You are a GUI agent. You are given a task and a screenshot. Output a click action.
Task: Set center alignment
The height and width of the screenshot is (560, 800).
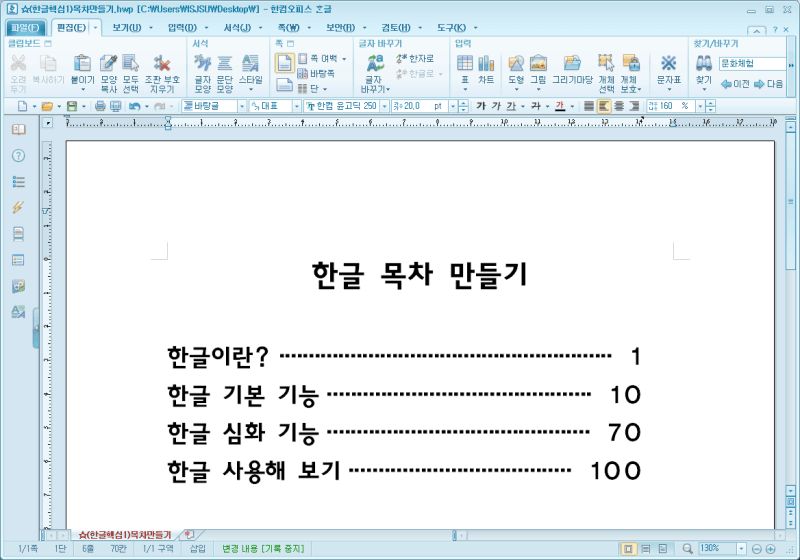[619, 106]
